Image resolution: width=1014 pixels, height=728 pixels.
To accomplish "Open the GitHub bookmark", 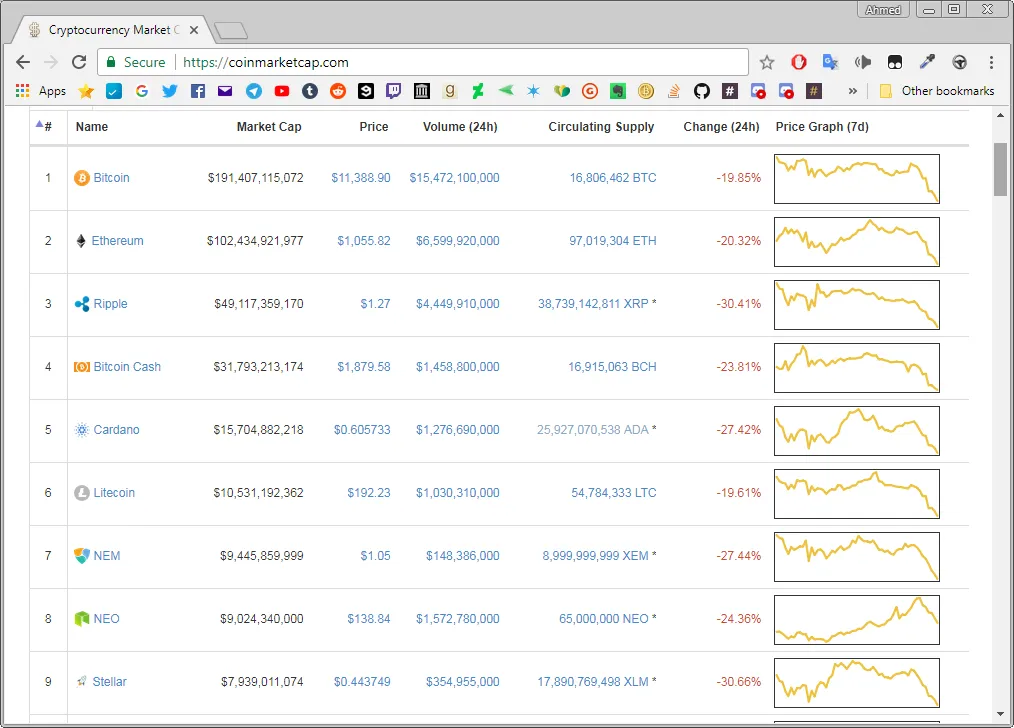I will pyautogui.click(x=702, y=91).
